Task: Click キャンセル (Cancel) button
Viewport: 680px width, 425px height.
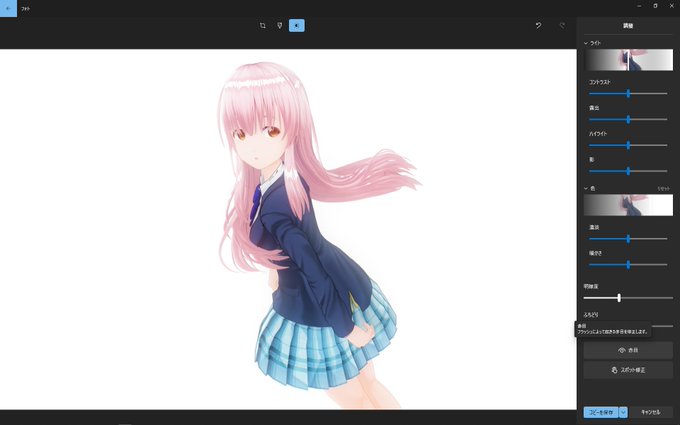Action: point(651,412)
